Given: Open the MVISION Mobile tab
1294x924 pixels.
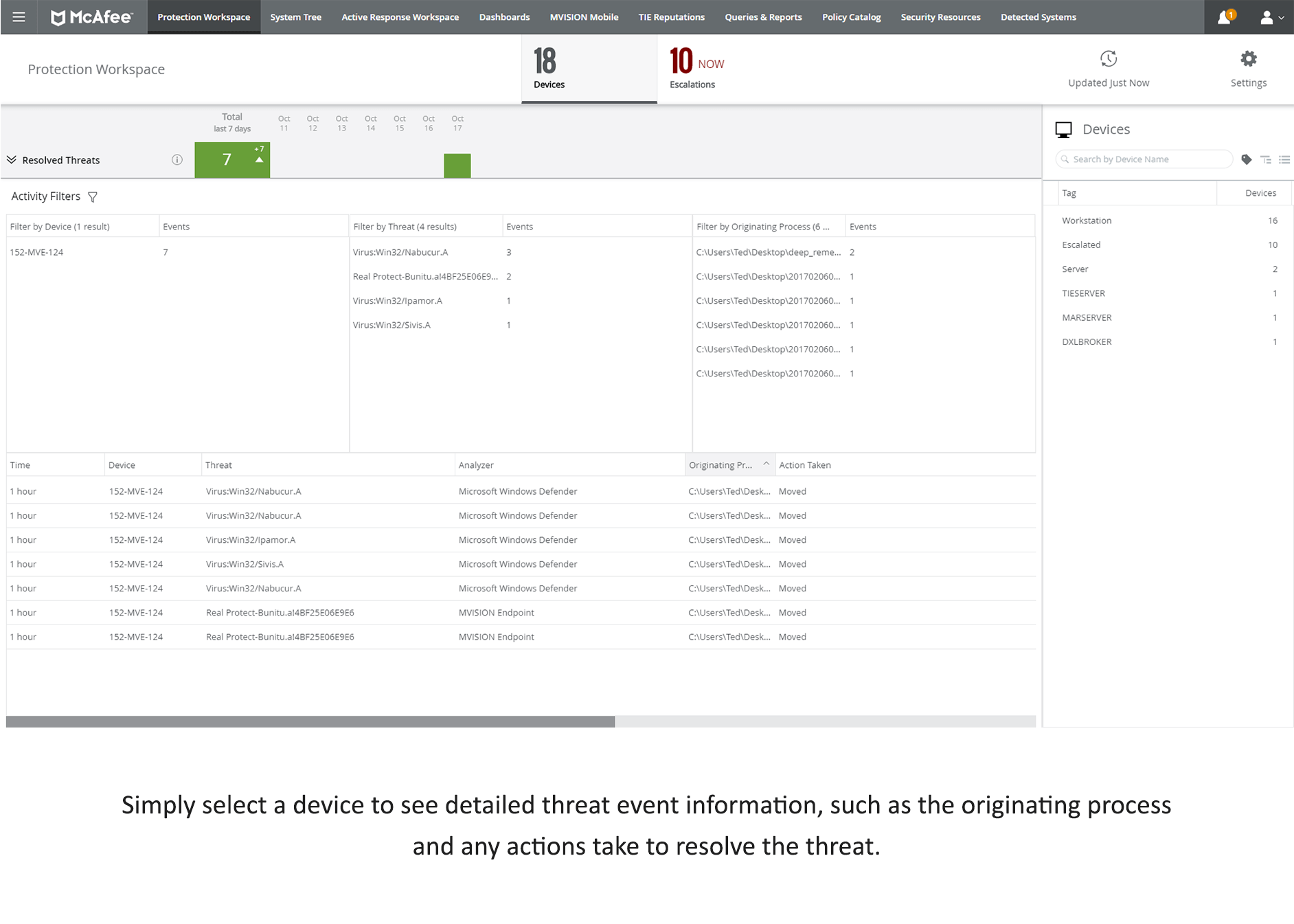Looking at the screenshot, I should coord(584,17).
